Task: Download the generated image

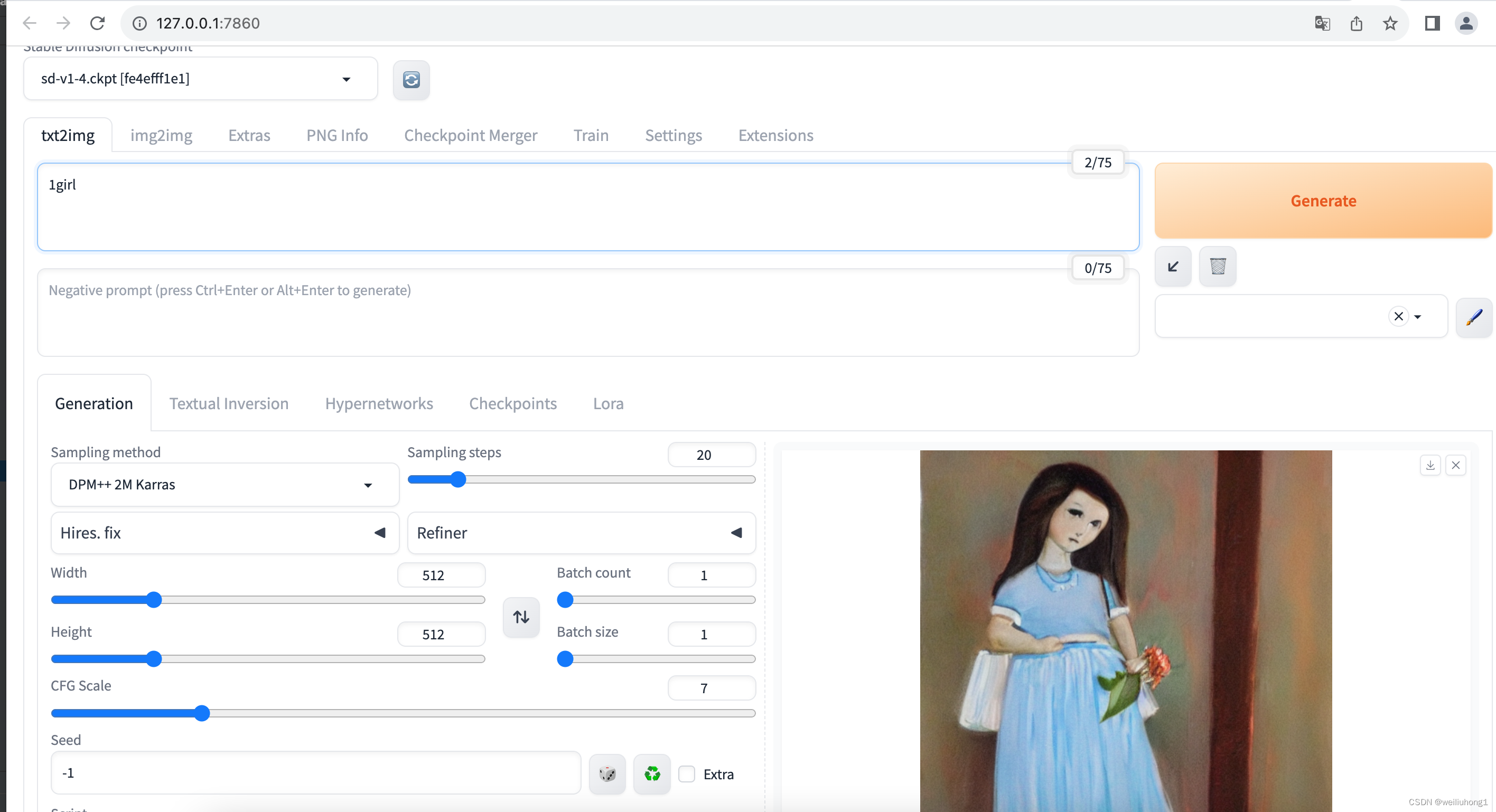Action: tap(1430, 465)
